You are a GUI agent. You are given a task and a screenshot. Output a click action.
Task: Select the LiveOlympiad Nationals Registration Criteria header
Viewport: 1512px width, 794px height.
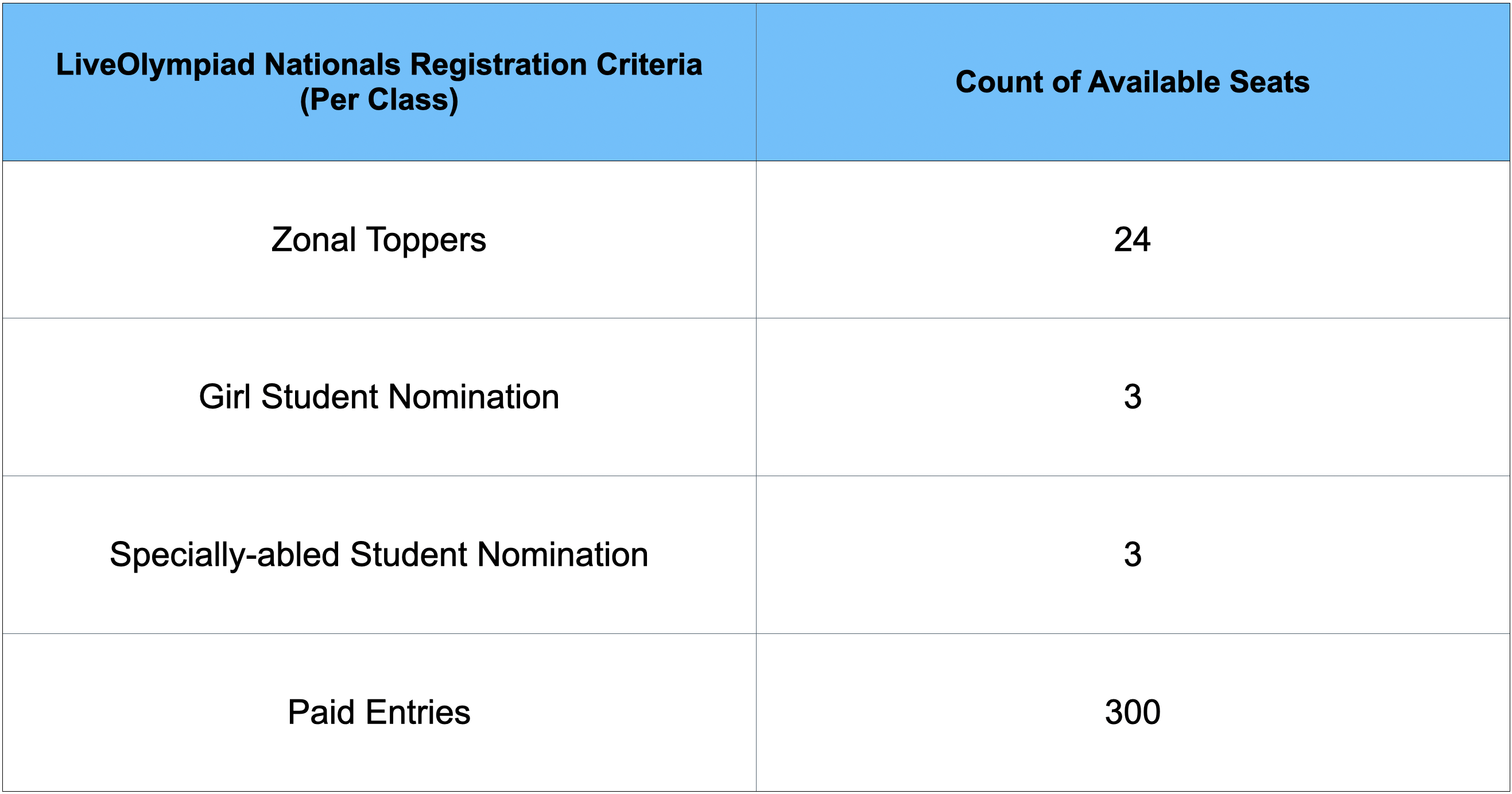click(x=379, y=82)
